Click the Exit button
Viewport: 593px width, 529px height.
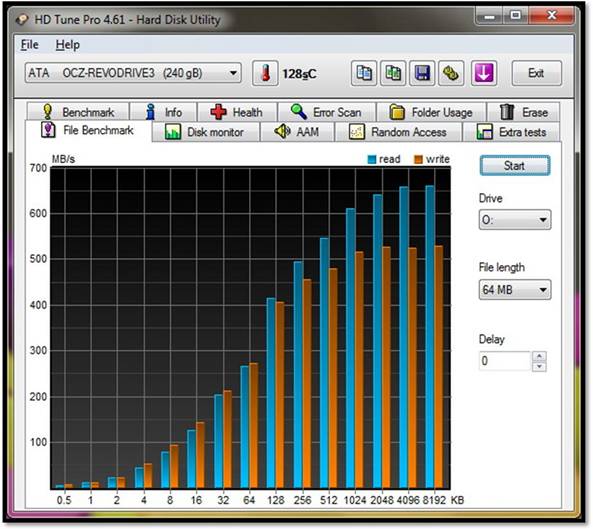pos(536,73)
